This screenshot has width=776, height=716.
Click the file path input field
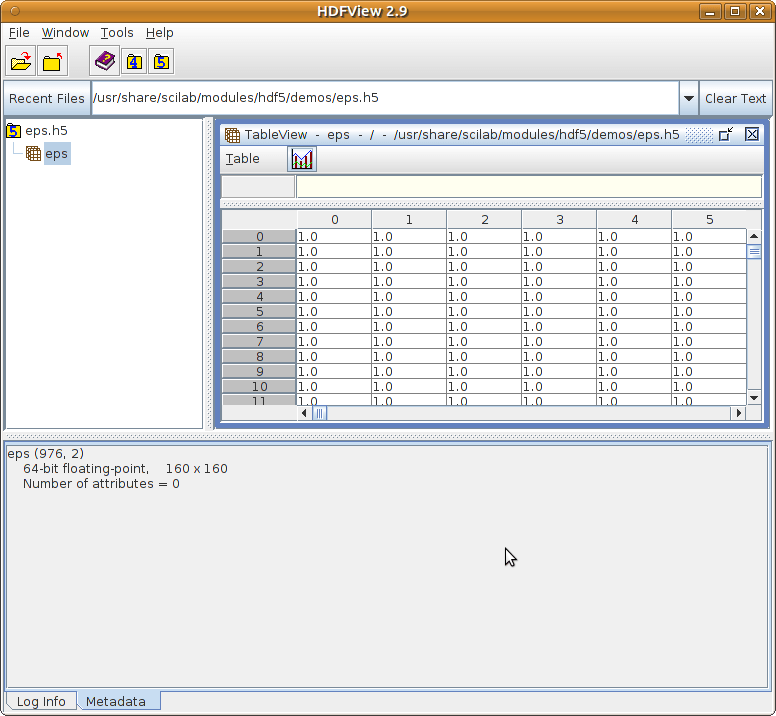click(x=385, y=98)
